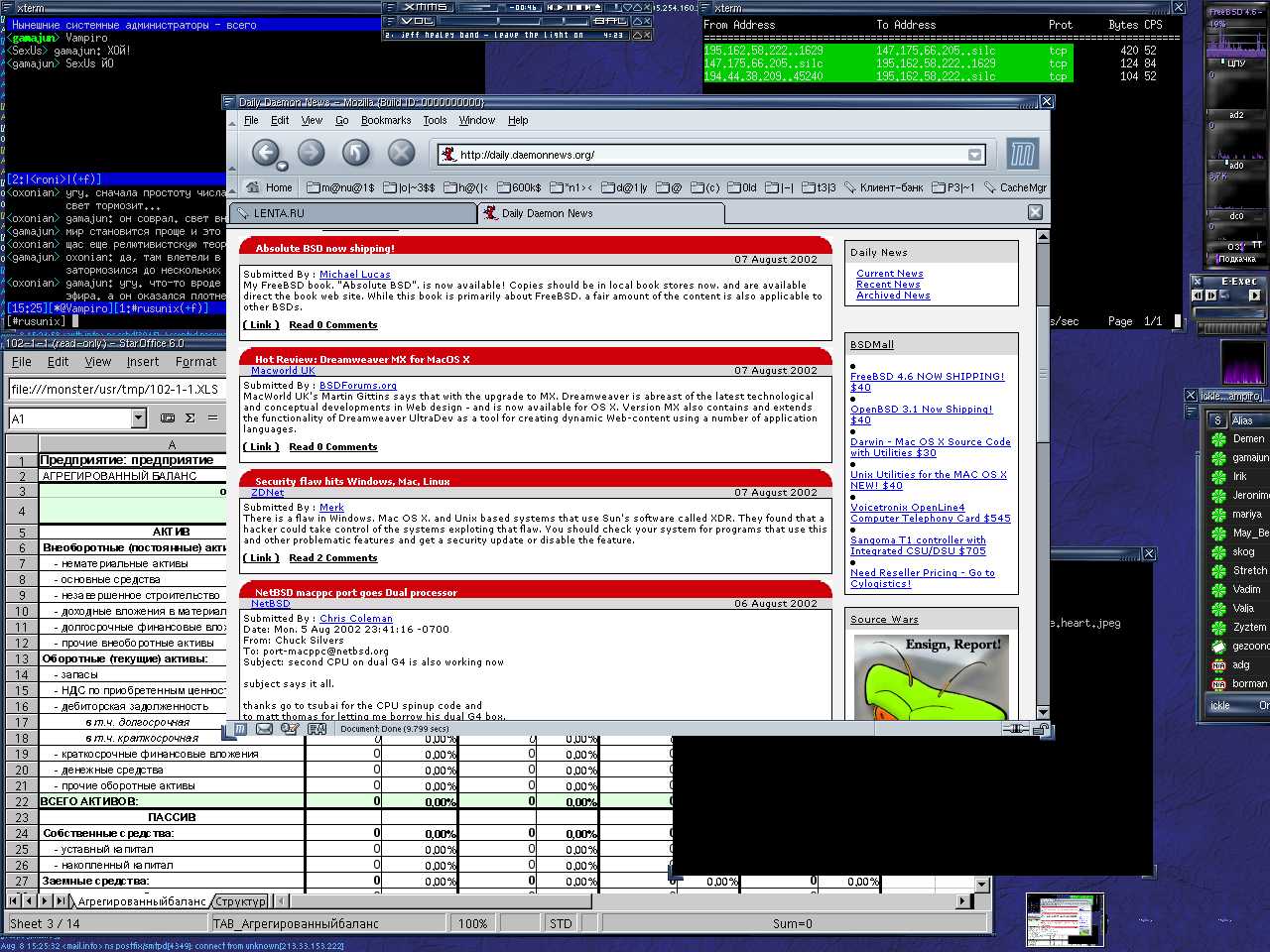Click the Alias column header in contact list

tap(1248, 420)
